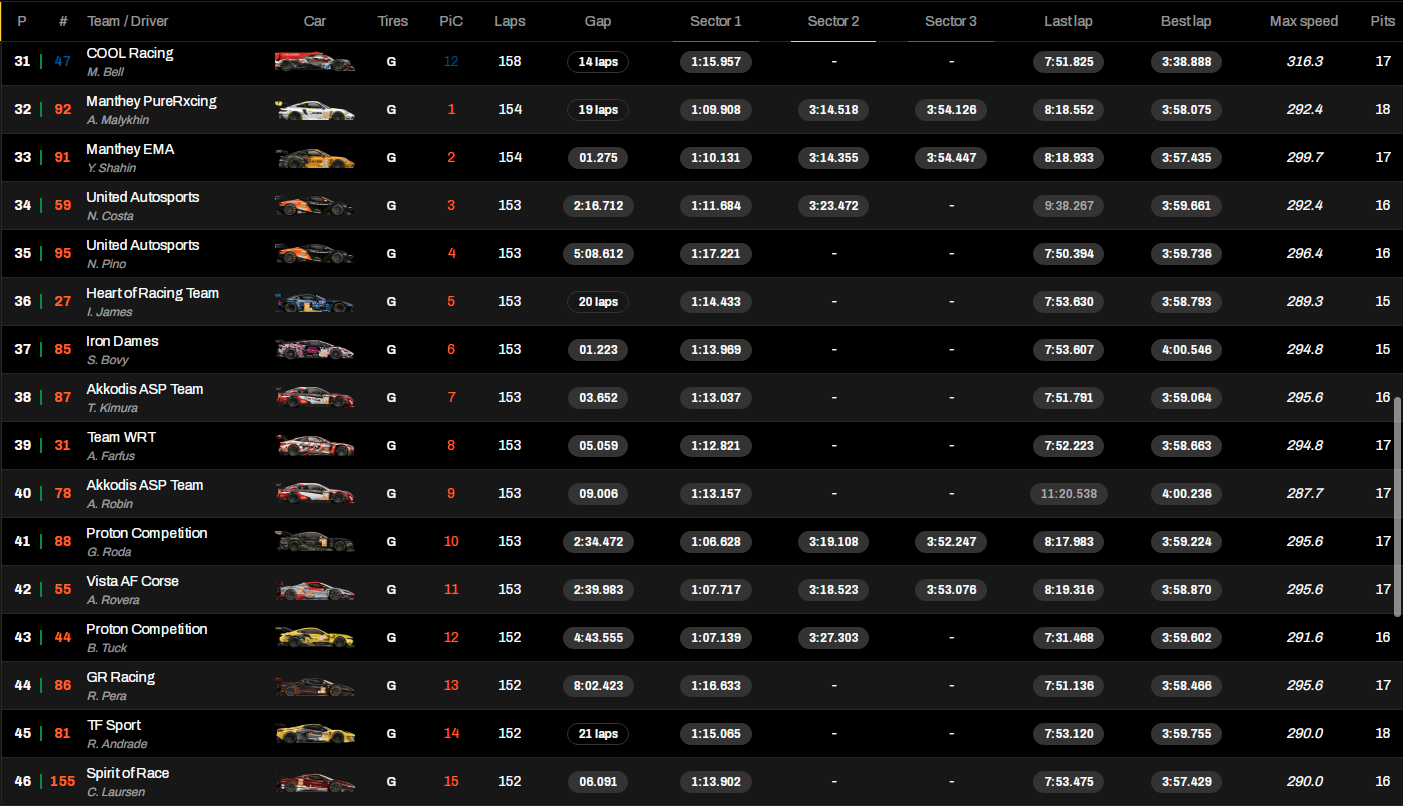The width and height of the screenshot is (1403, 806).
Task: Select the Sector 2 column tab
Action: pos(833,21)
